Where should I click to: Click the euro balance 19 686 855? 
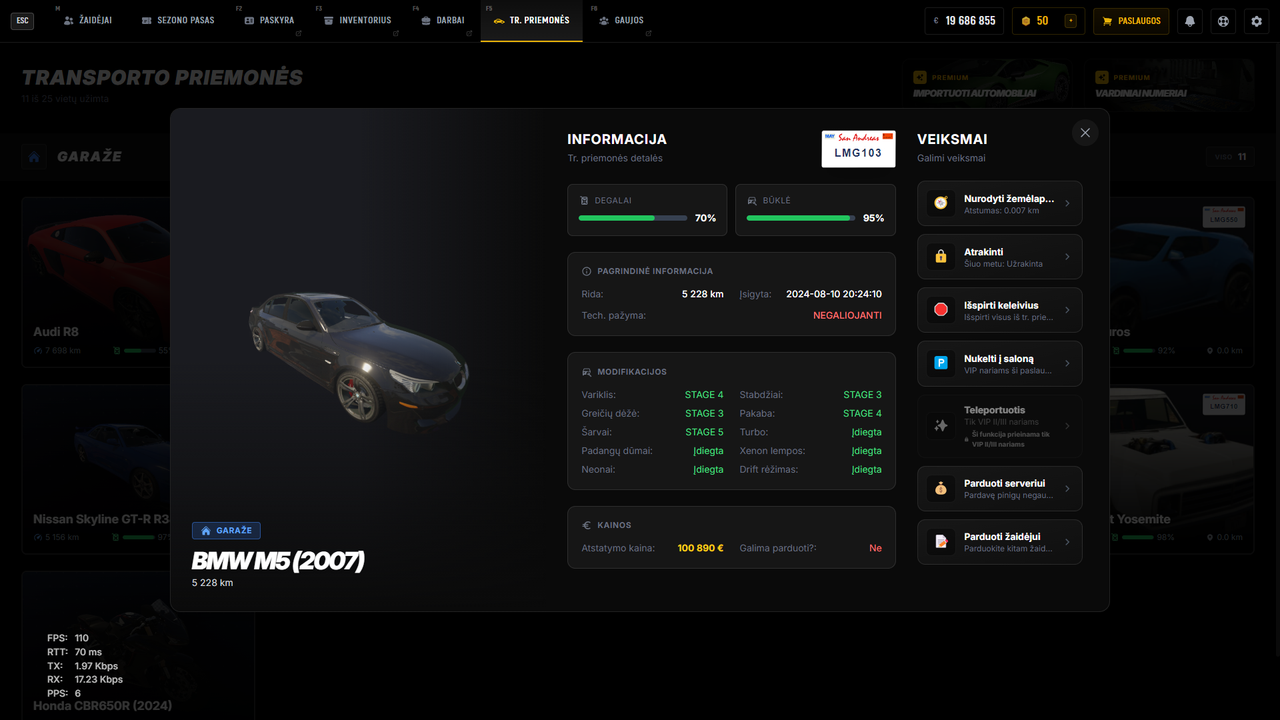964,20
